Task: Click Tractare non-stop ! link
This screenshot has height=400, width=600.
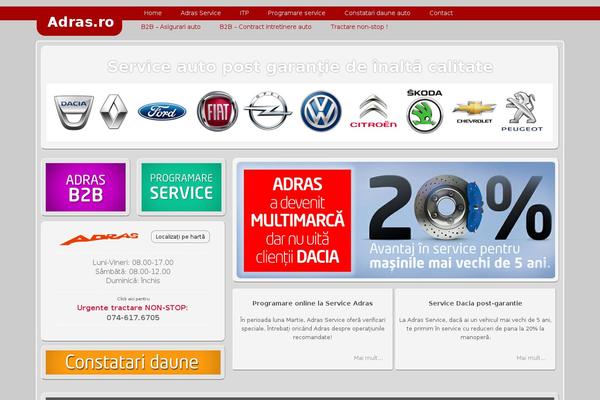Action: point(359,27)
